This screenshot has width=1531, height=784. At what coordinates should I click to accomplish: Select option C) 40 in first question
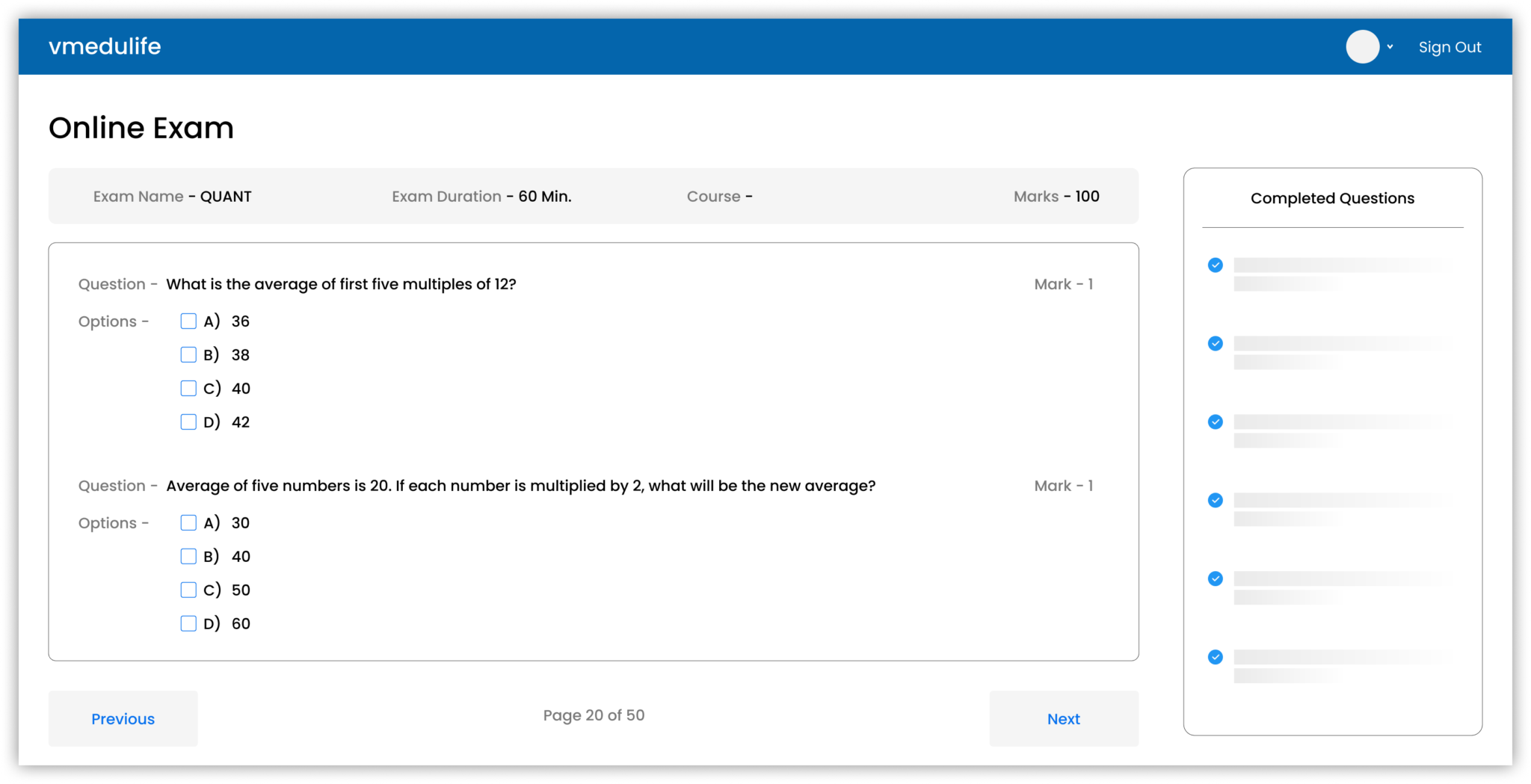click(188, 389)
